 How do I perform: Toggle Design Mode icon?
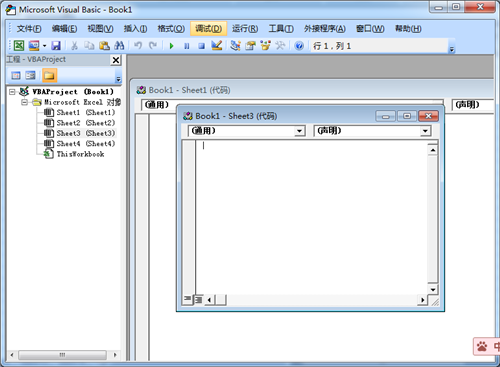217,45
